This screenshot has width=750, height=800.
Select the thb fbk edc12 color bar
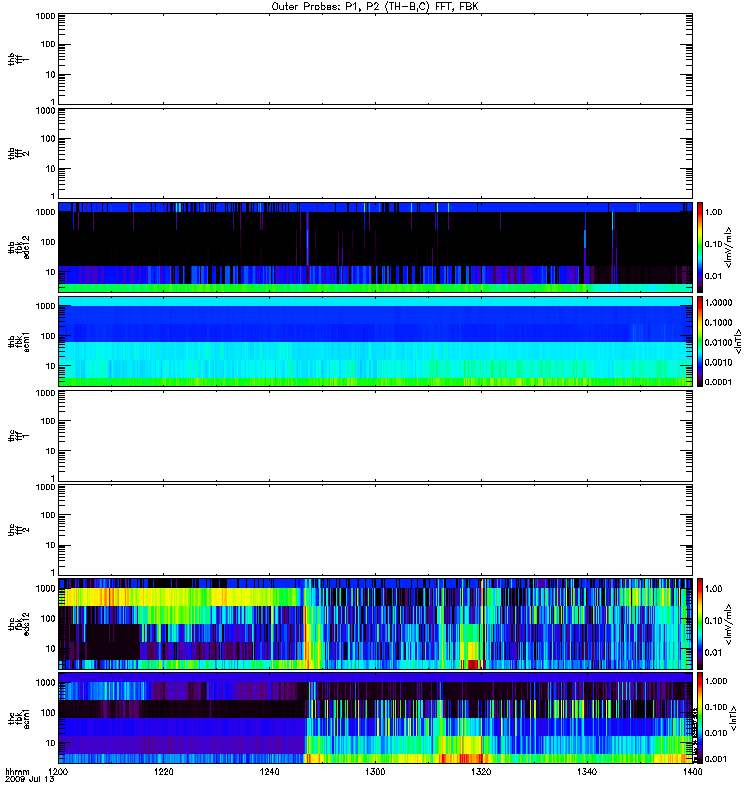coord(700,247)
